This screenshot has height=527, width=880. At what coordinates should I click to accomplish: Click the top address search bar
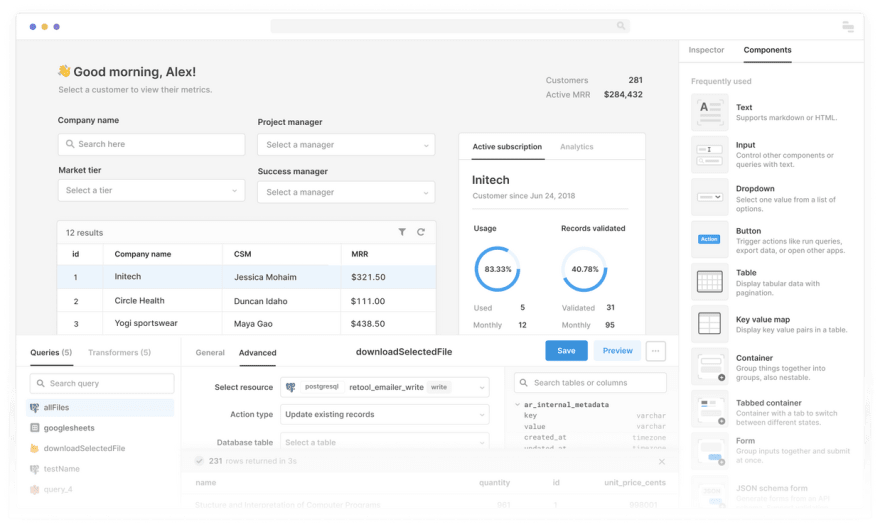point(450,26)
